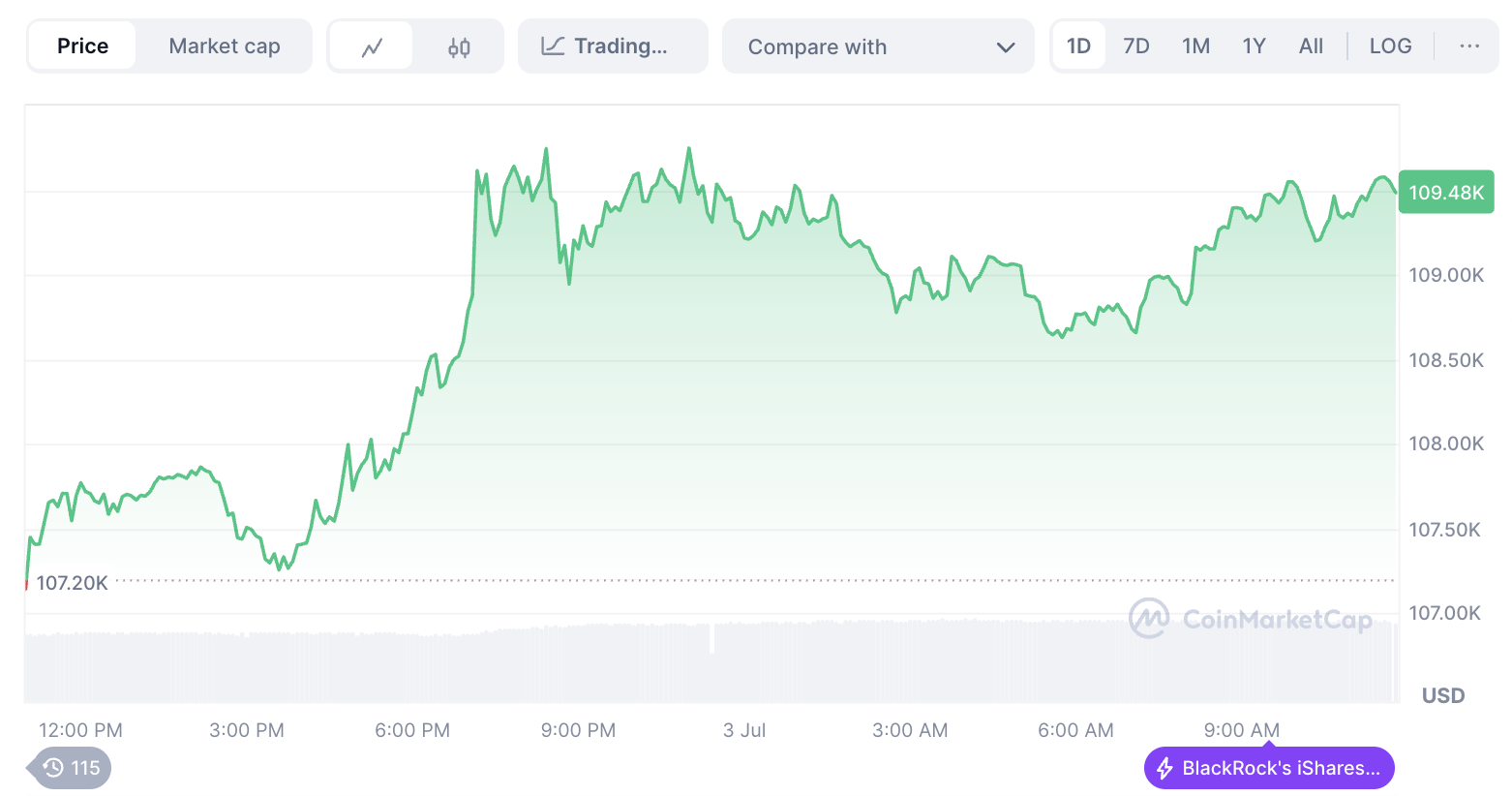Select the 7D time range tab
Screen dimensions: 1512x796
[1136, 46]
